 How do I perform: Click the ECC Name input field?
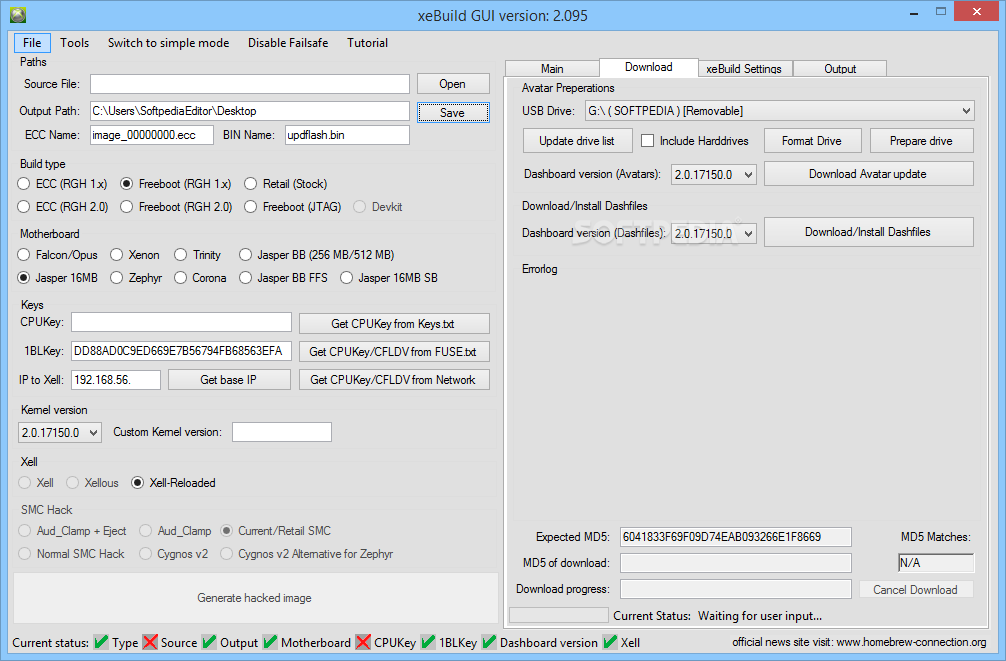click(x=151, y=135)
